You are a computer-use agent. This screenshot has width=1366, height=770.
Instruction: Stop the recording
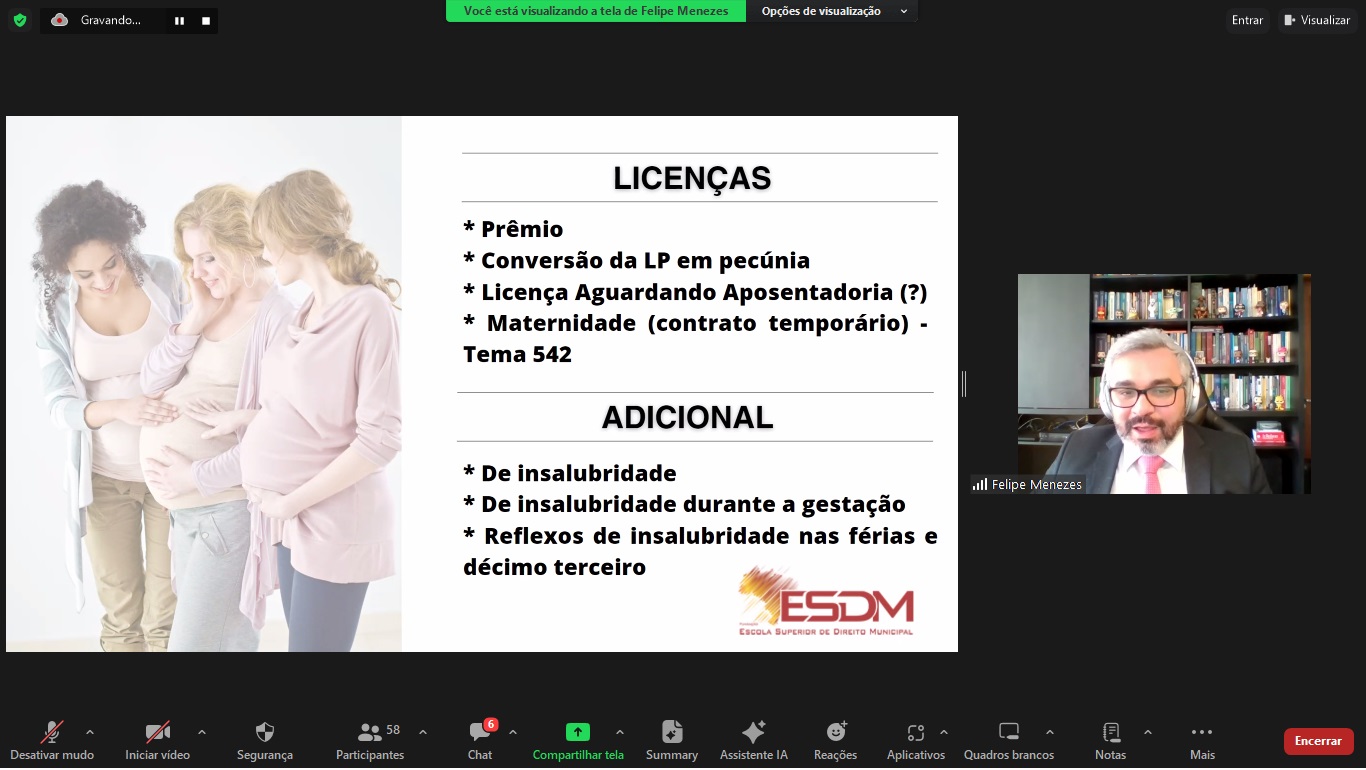[x=206, y=20]
